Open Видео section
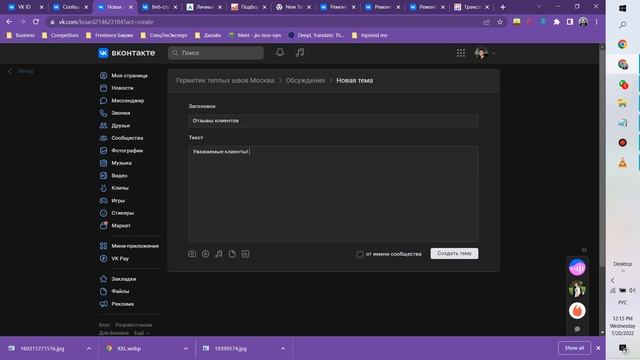Screen dimensions: 640x360 pyautogui.click(x=114, y=176)
